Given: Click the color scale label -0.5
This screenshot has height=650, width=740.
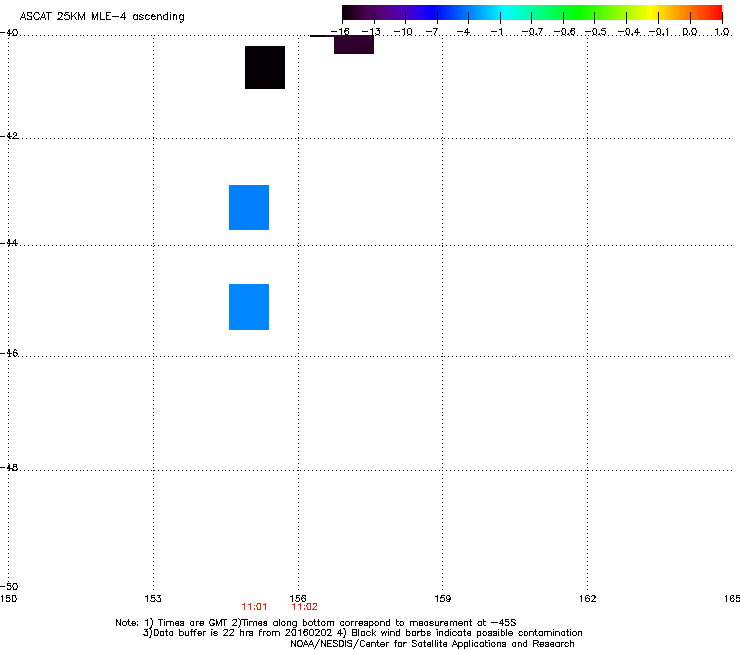Looking at the screenshot, I should point(595,32).
